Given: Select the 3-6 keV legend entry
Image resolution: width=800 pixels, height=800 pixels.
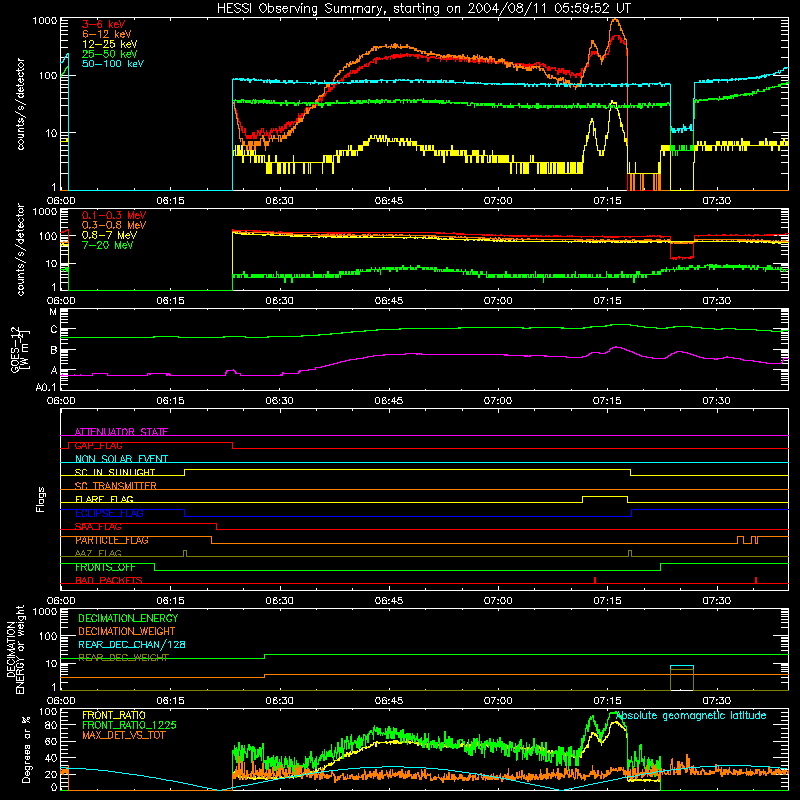Looking at the screenshot, I should [x=104, y=24].
